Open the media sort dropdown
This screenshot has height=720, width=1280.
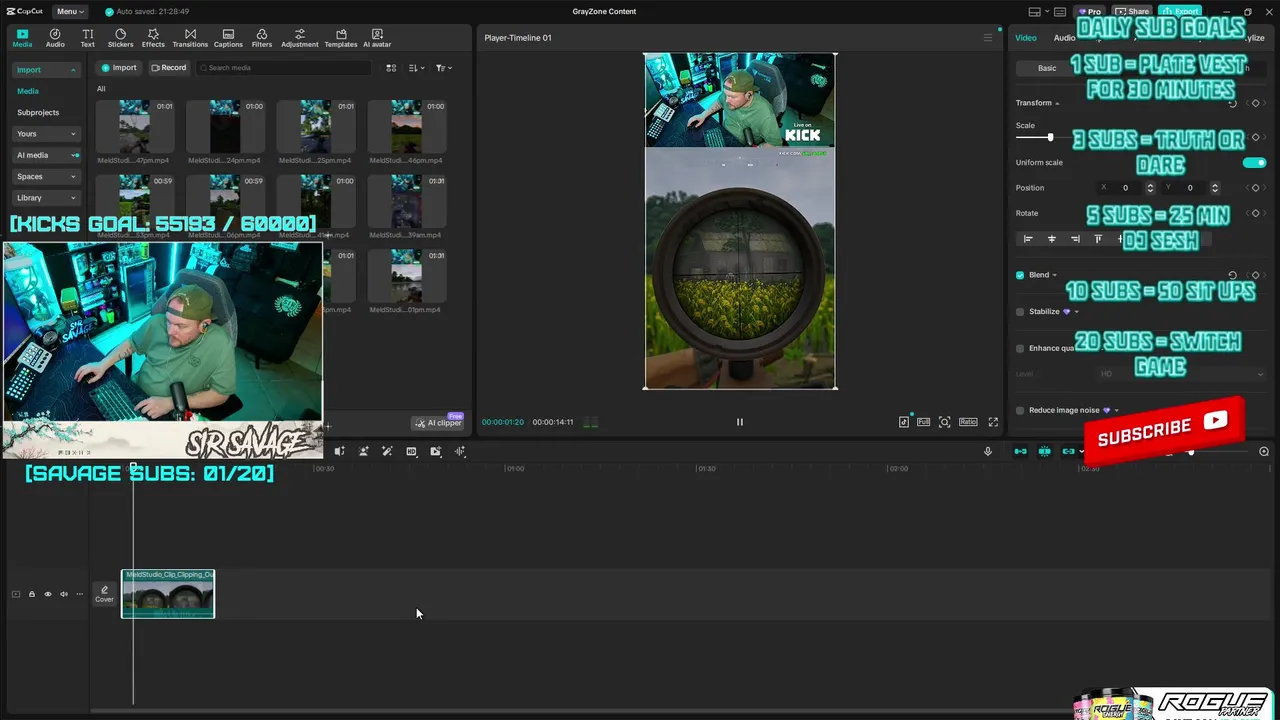418,68
